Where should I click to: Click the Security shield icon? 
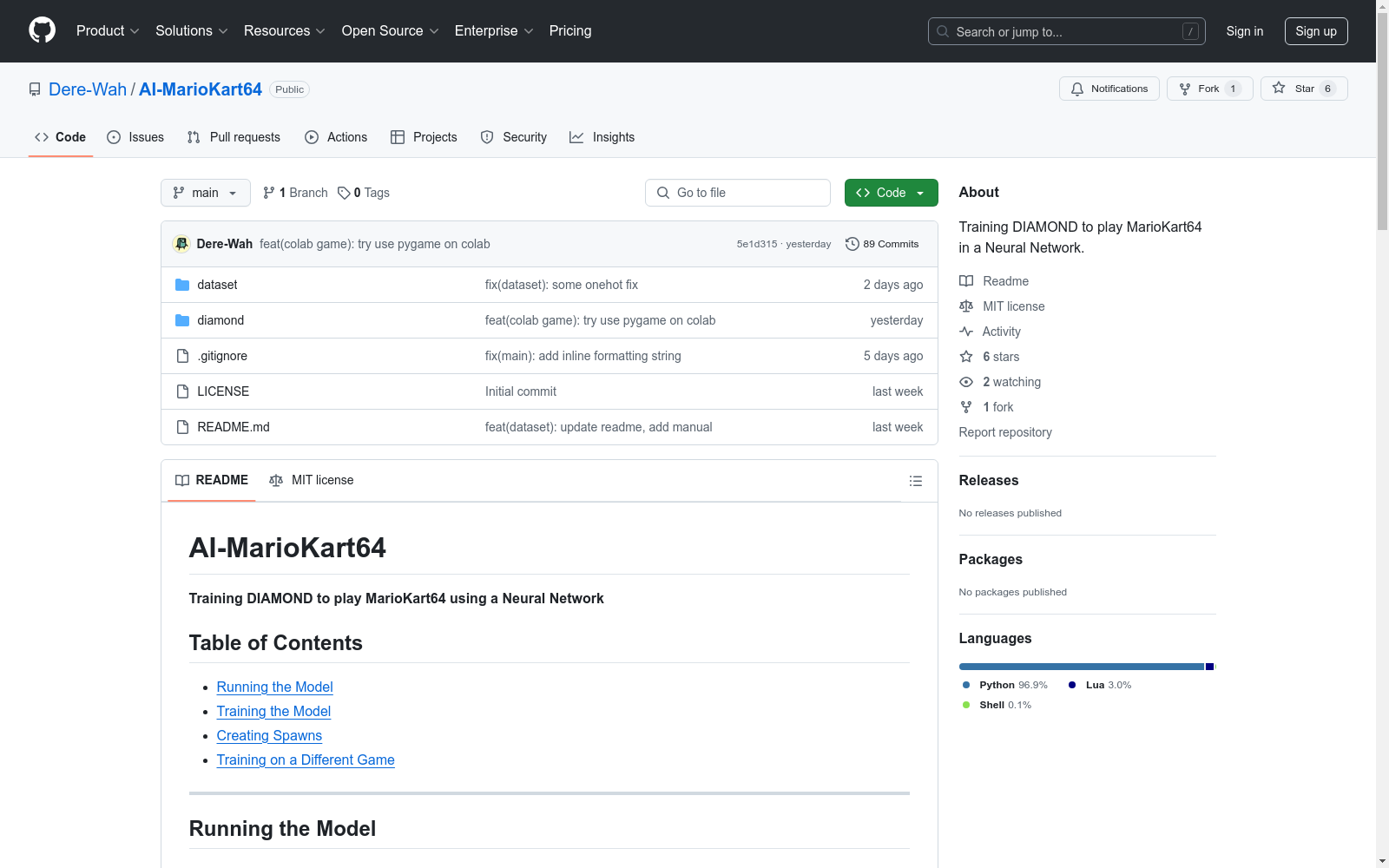[487, 137]
